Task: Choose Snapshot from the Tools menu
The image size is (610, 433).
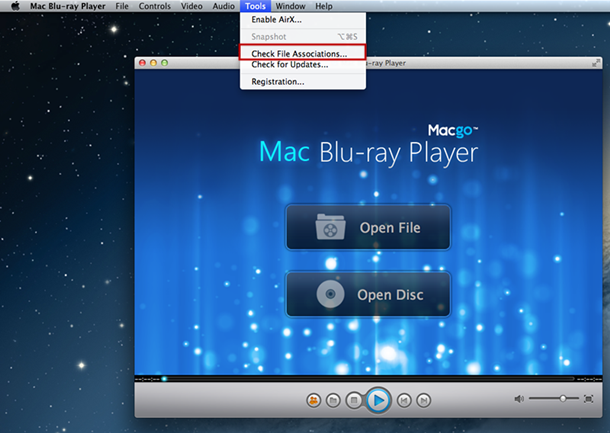Action: click(303, 37)
